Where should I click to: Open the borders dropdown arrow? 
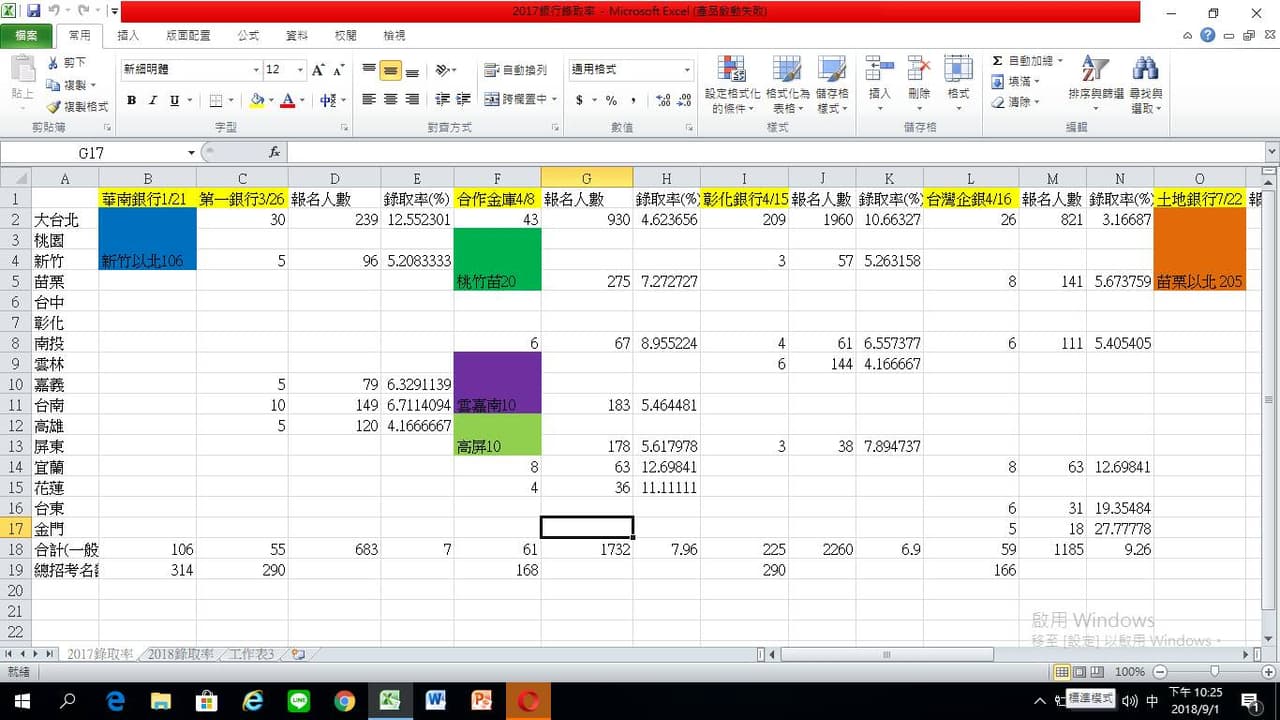[x=231, y=100]
